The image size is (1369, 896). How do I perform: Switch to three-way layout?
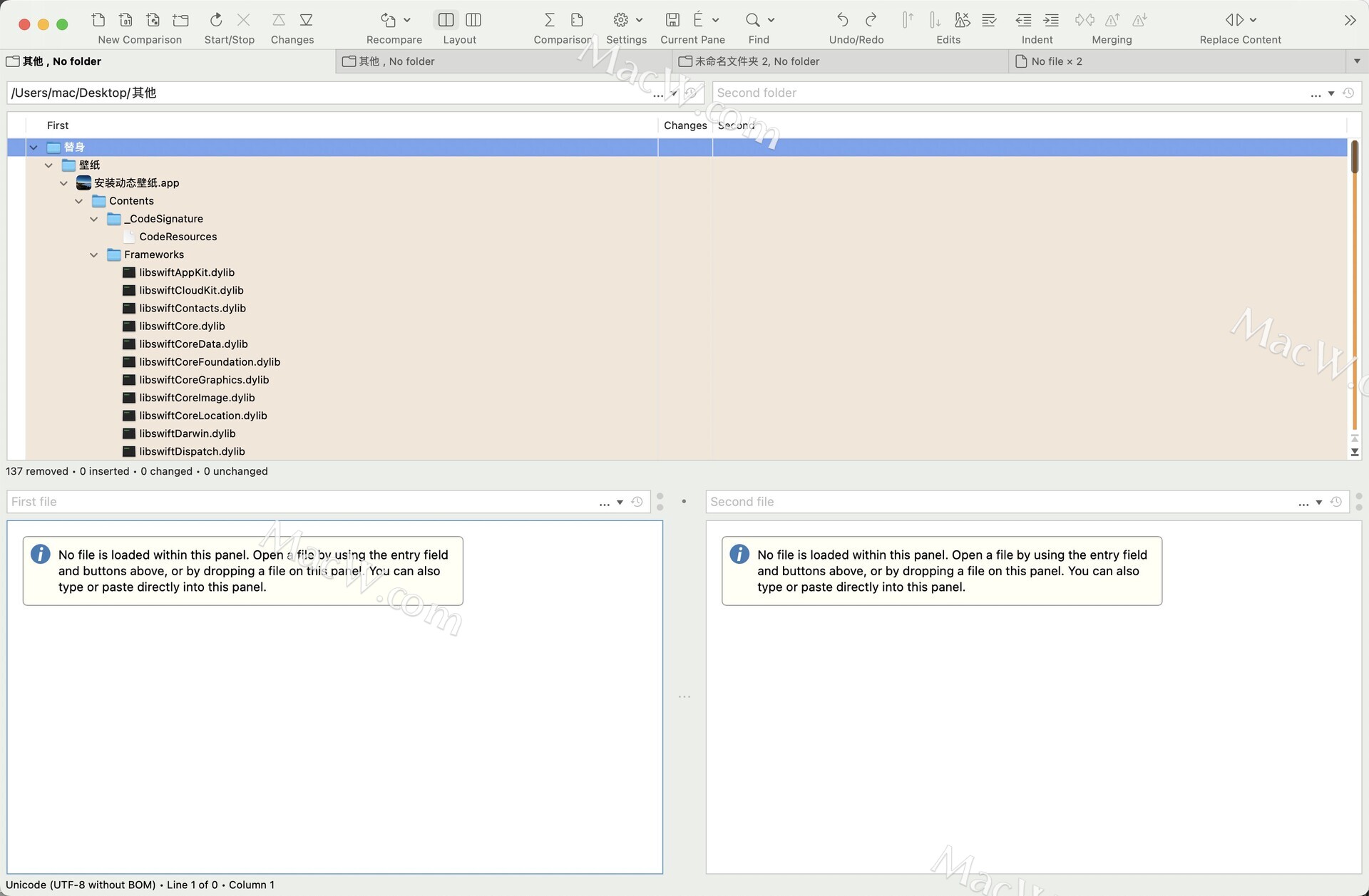[x=473, y=20]
